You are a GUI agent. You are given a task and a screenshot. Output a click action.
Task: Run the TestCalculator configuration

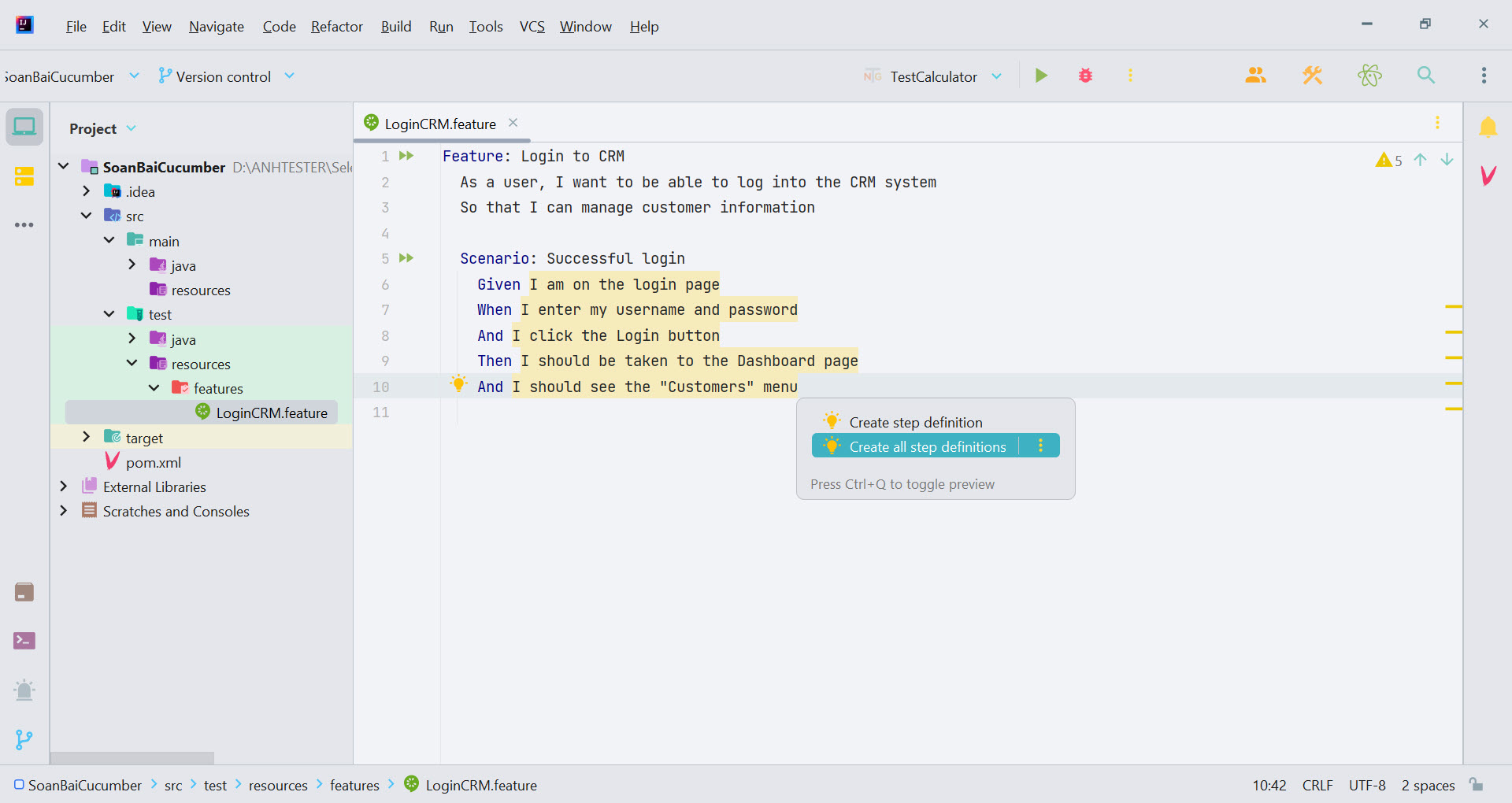pos(1041,76)
